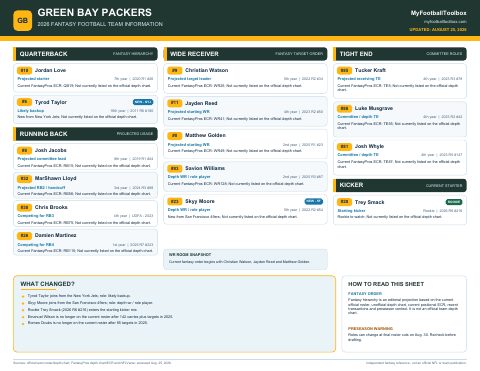The height and width of the screenshot is (371, 480).
Task: Click MarShawn Lloyd's player name
Action: click(x=56, y=178)
